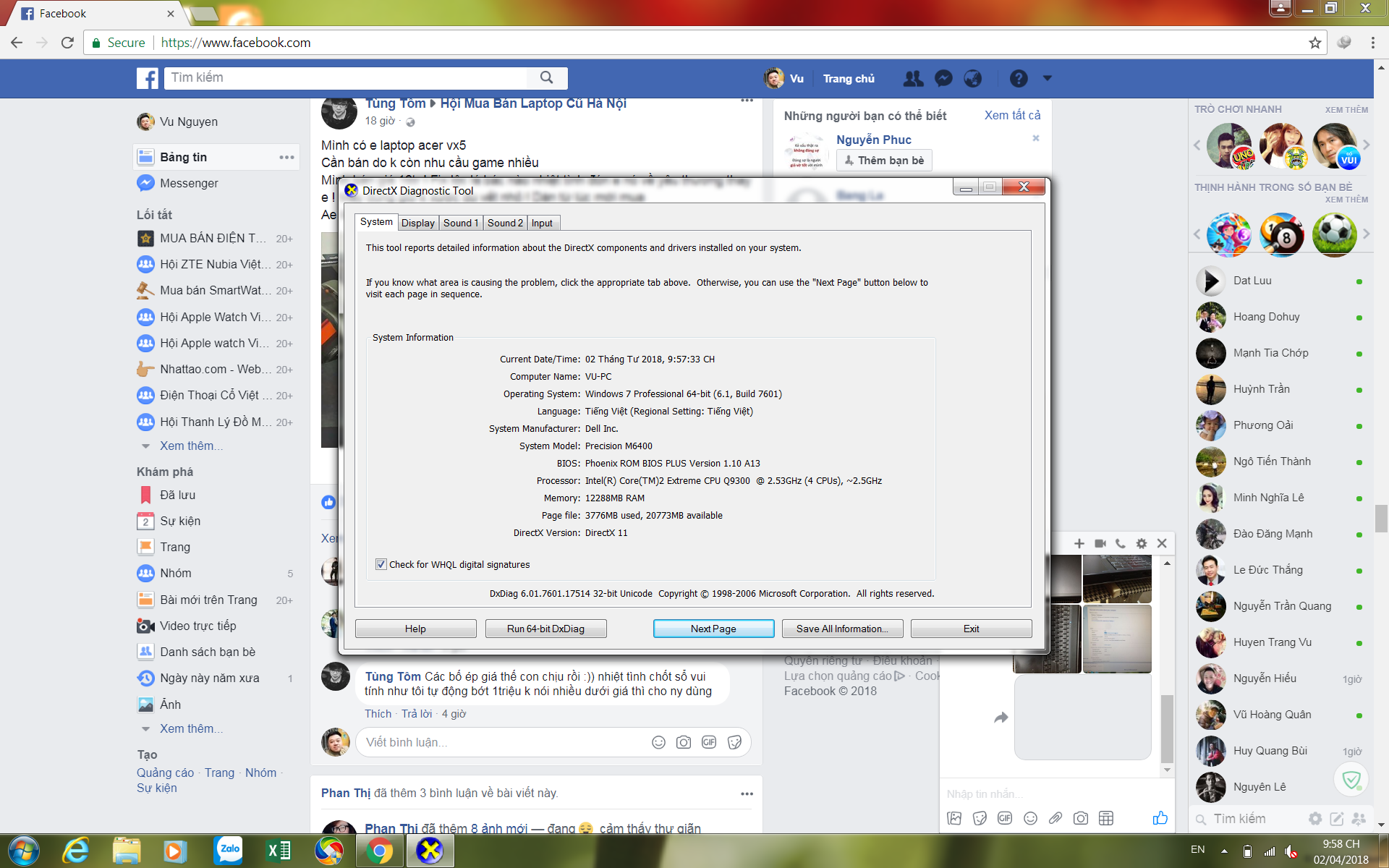This screenshot has height=868, width=1389.
Task: Click the GIF icon in comment box
Action: [x=709, y=742]
